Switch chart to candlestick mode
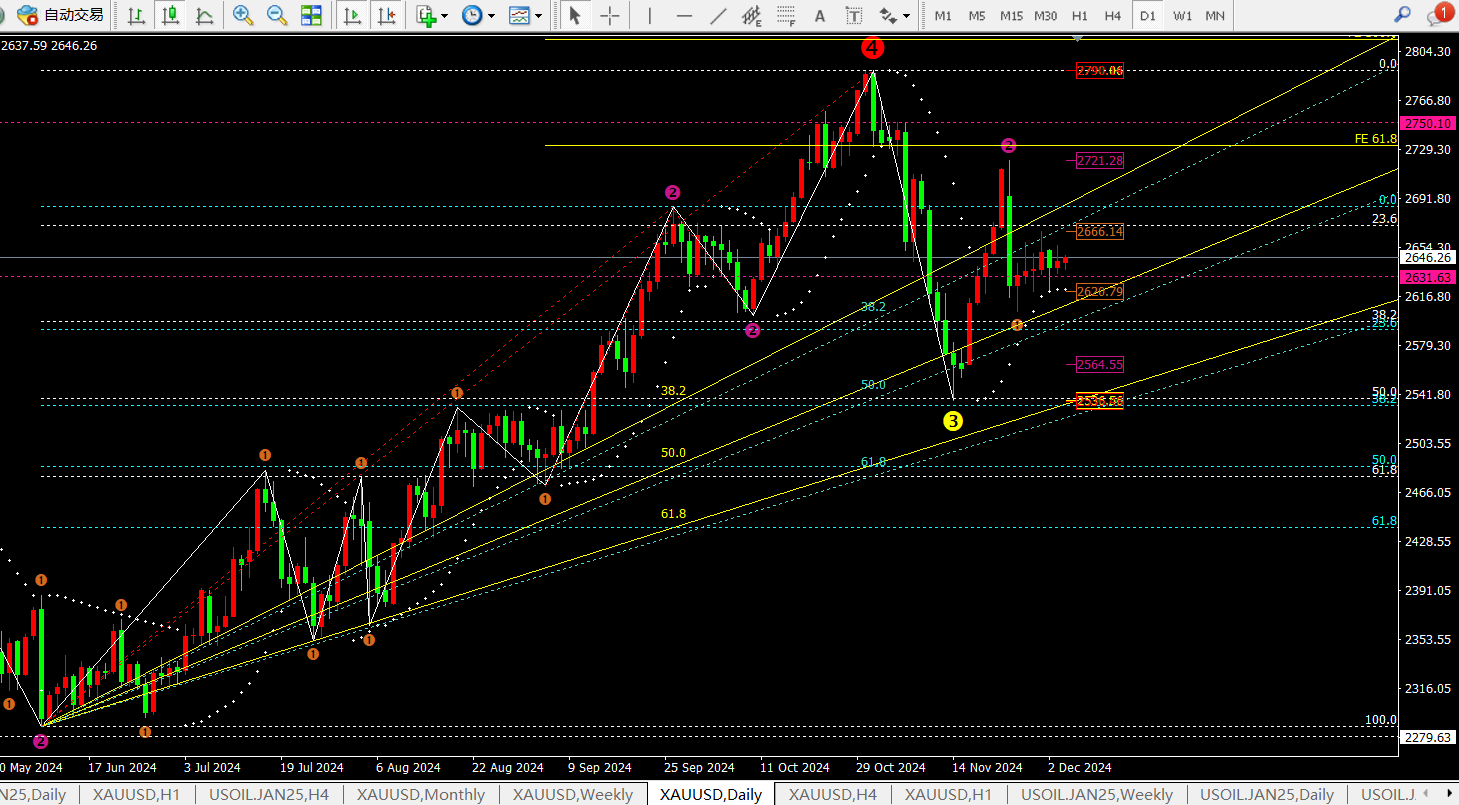Image resolution: width=1459 pixels, height=805 pixels. [x=170, y=15]
